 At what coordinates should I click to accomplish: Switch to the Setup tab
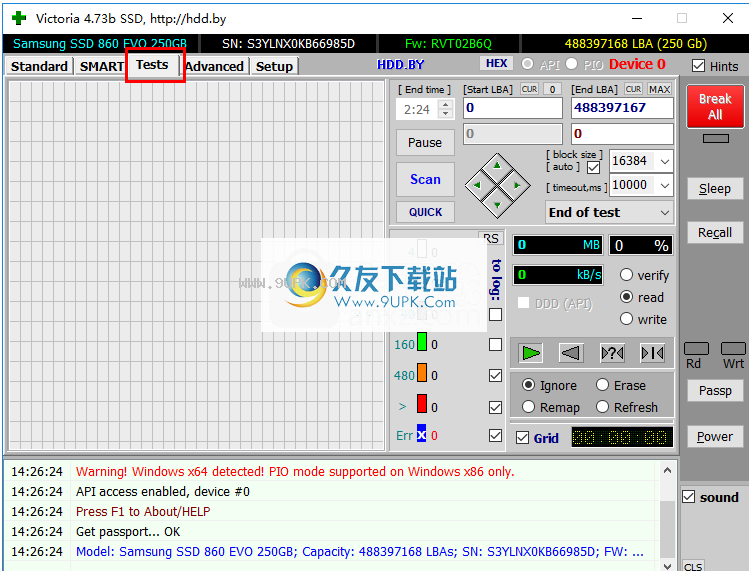pyautogui.click(x=274, y=66)
